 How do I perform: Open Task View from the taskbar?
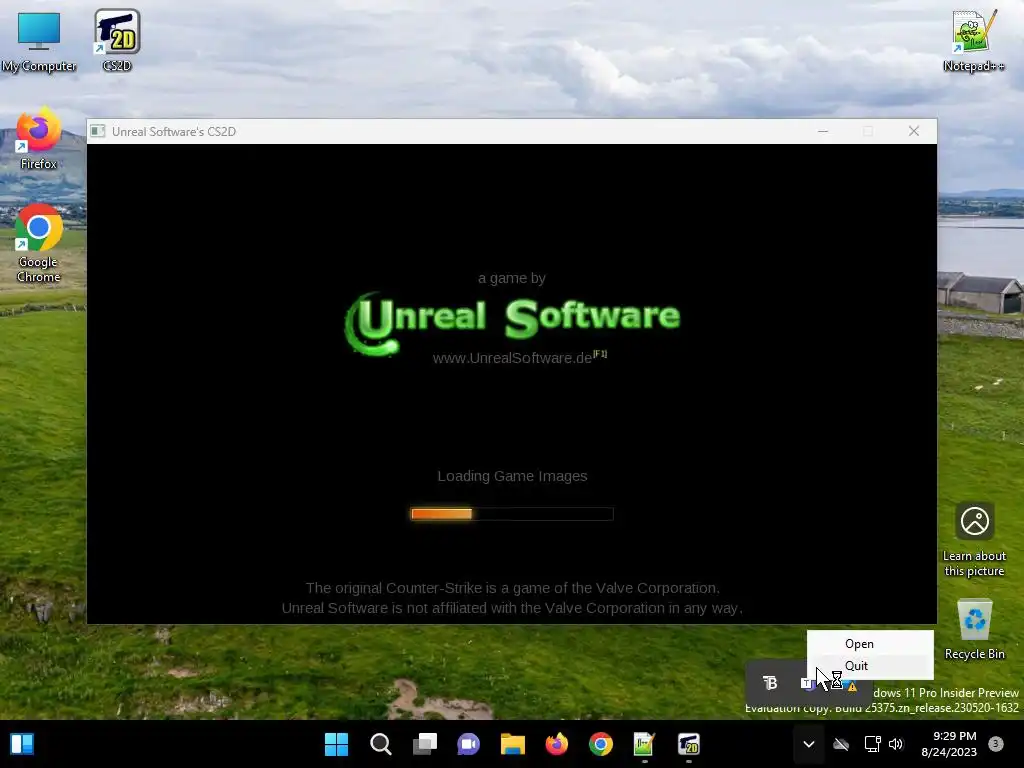click(424, 744)
